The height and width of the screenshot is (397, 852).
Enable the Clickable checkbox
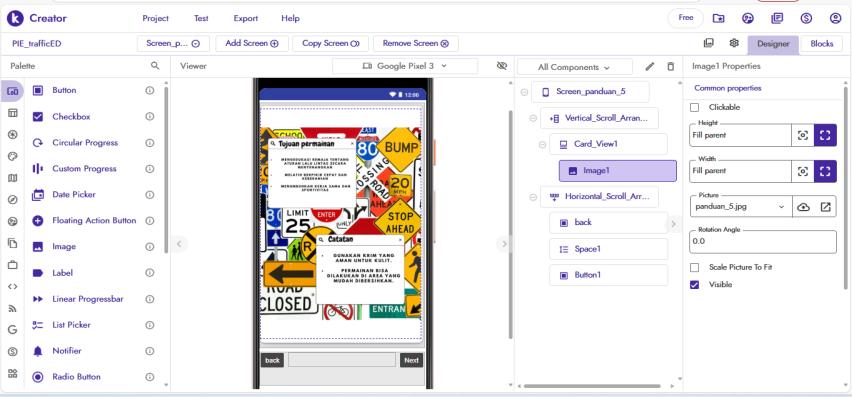coord(694,108)
